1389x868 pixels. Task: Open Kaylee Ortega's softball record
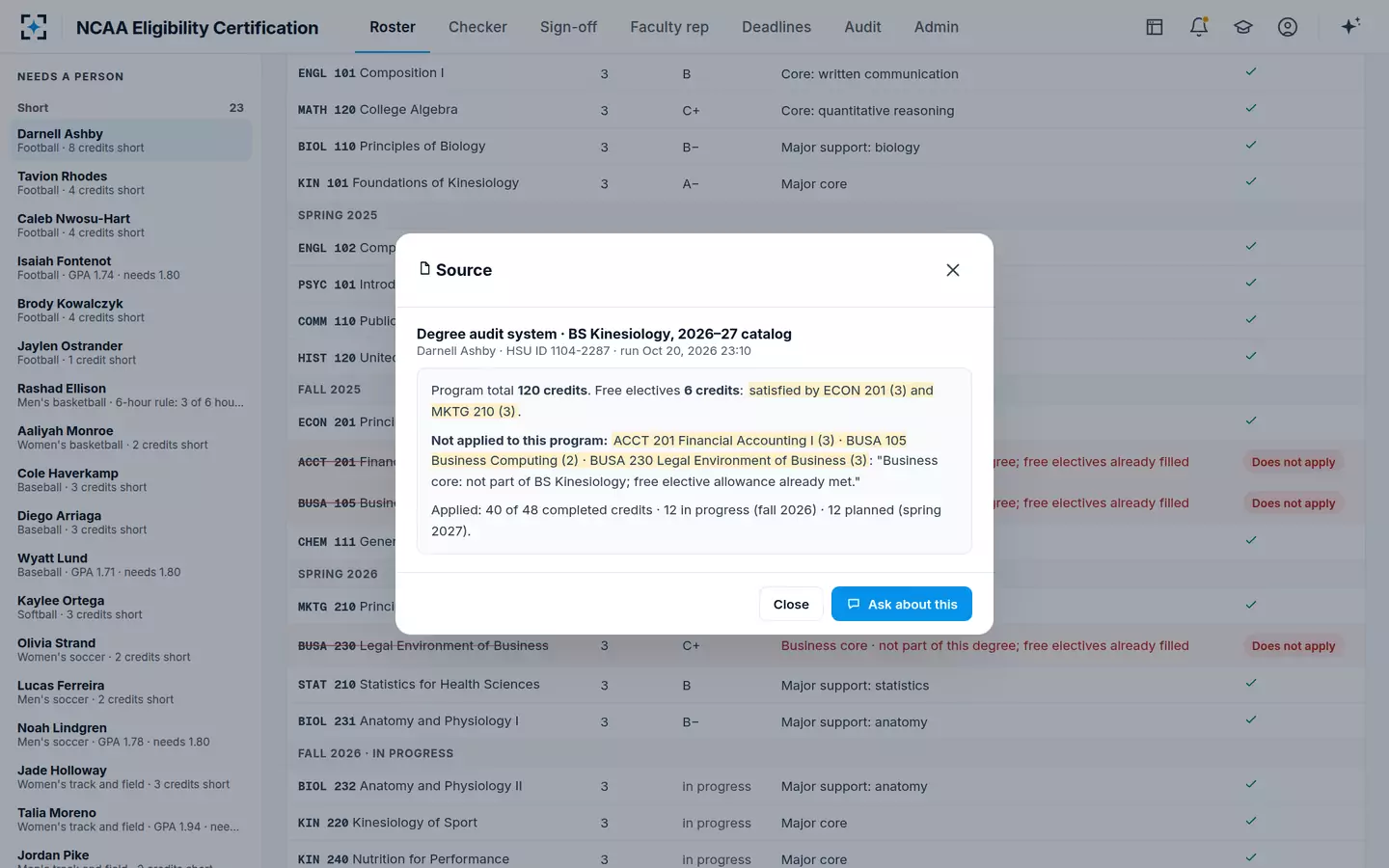click(130, 608)
